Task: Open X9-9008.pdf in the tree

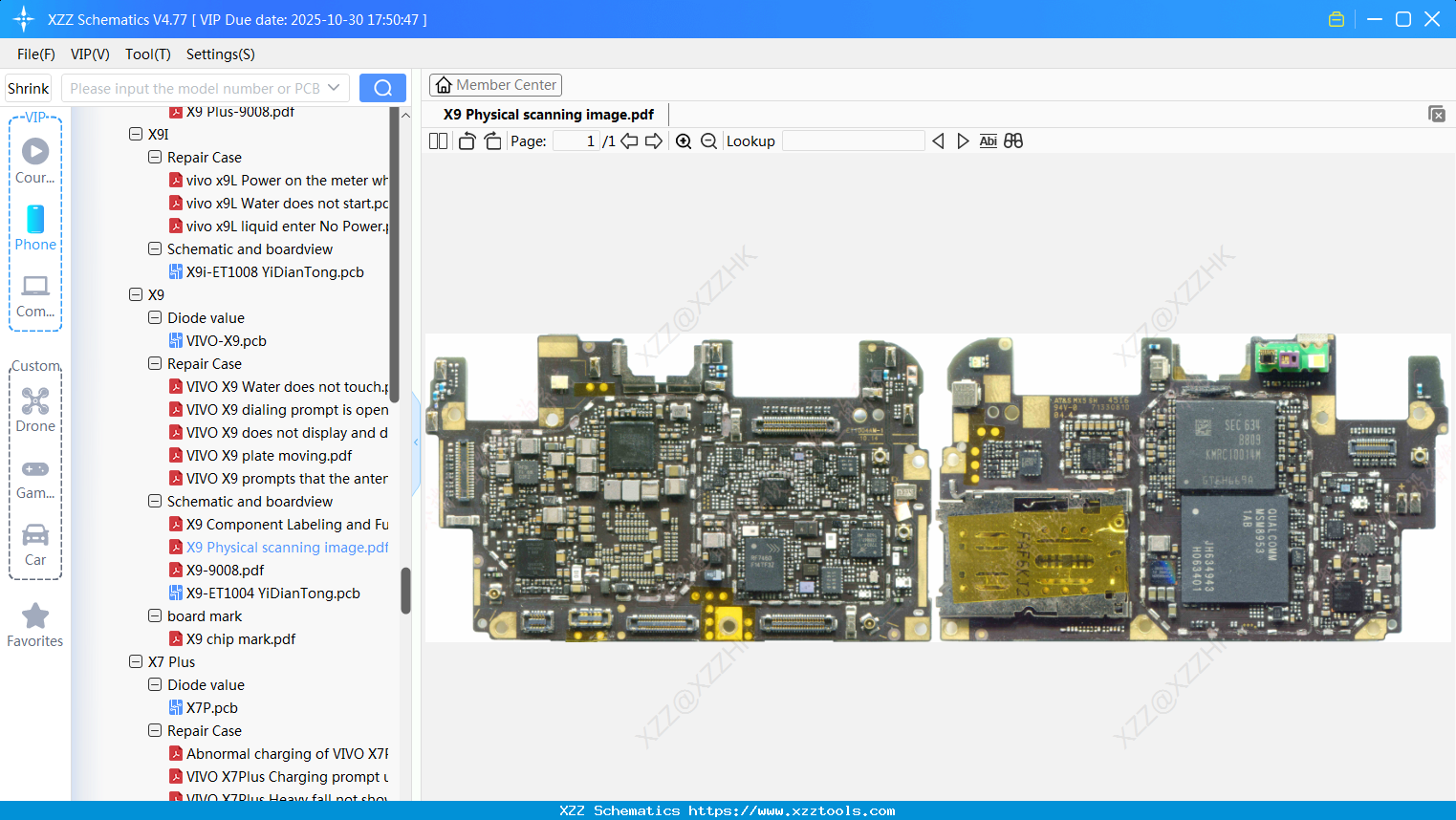Action: coord(225,570)
